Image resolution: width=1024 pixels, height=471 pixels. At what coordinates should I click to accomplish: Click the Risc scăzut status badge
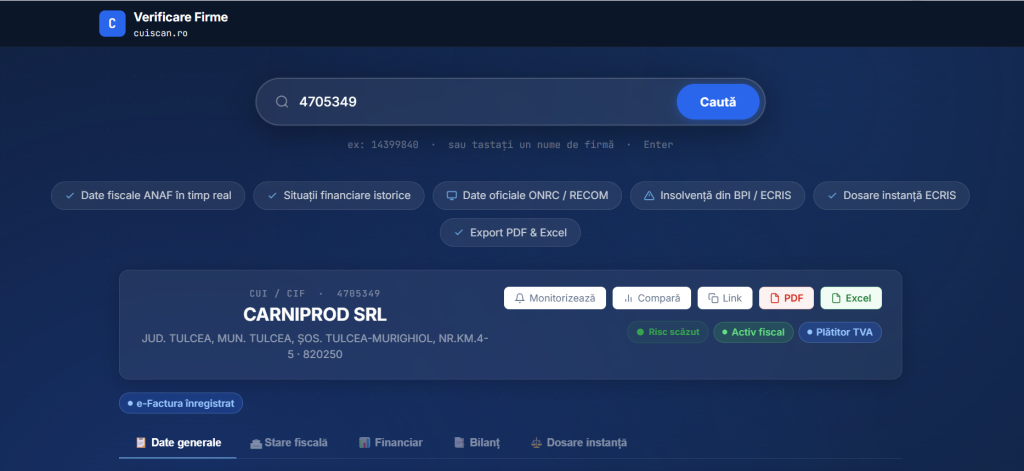pyautogui.click(x=667, y=332)
